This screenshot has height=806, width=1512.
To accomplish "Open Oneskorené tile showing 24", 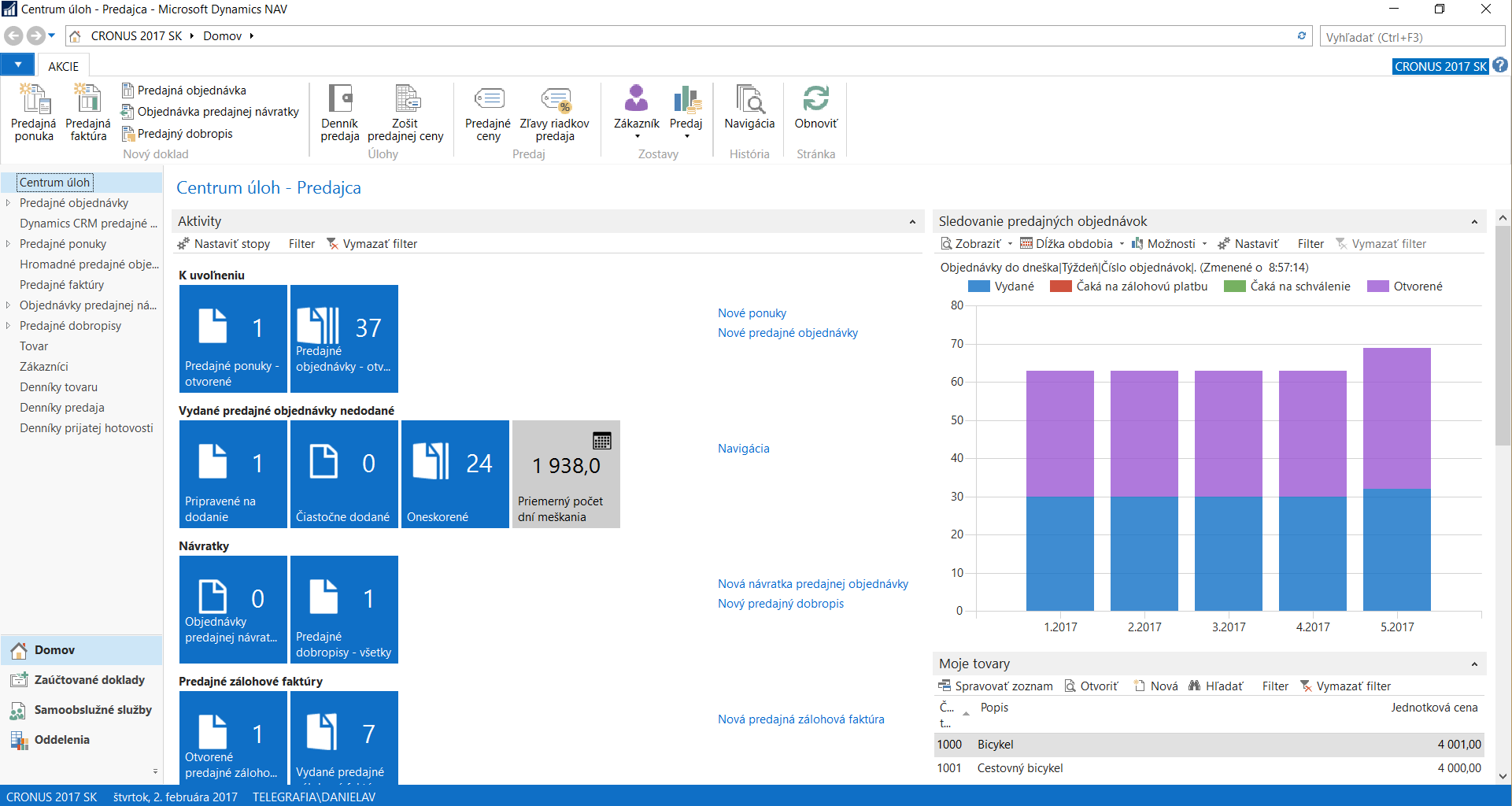I will (x=455, y=474).
